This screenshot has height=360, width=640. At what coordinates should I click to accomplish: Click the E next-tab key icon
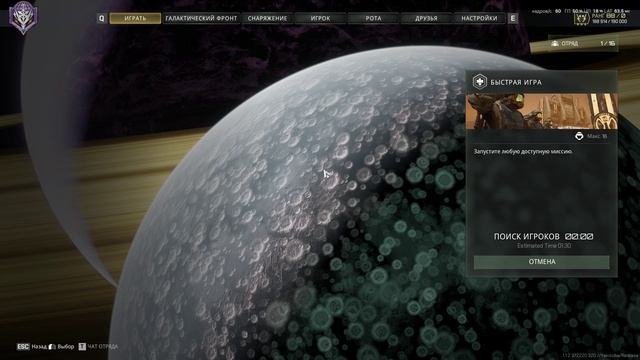[x=513, y=18]
